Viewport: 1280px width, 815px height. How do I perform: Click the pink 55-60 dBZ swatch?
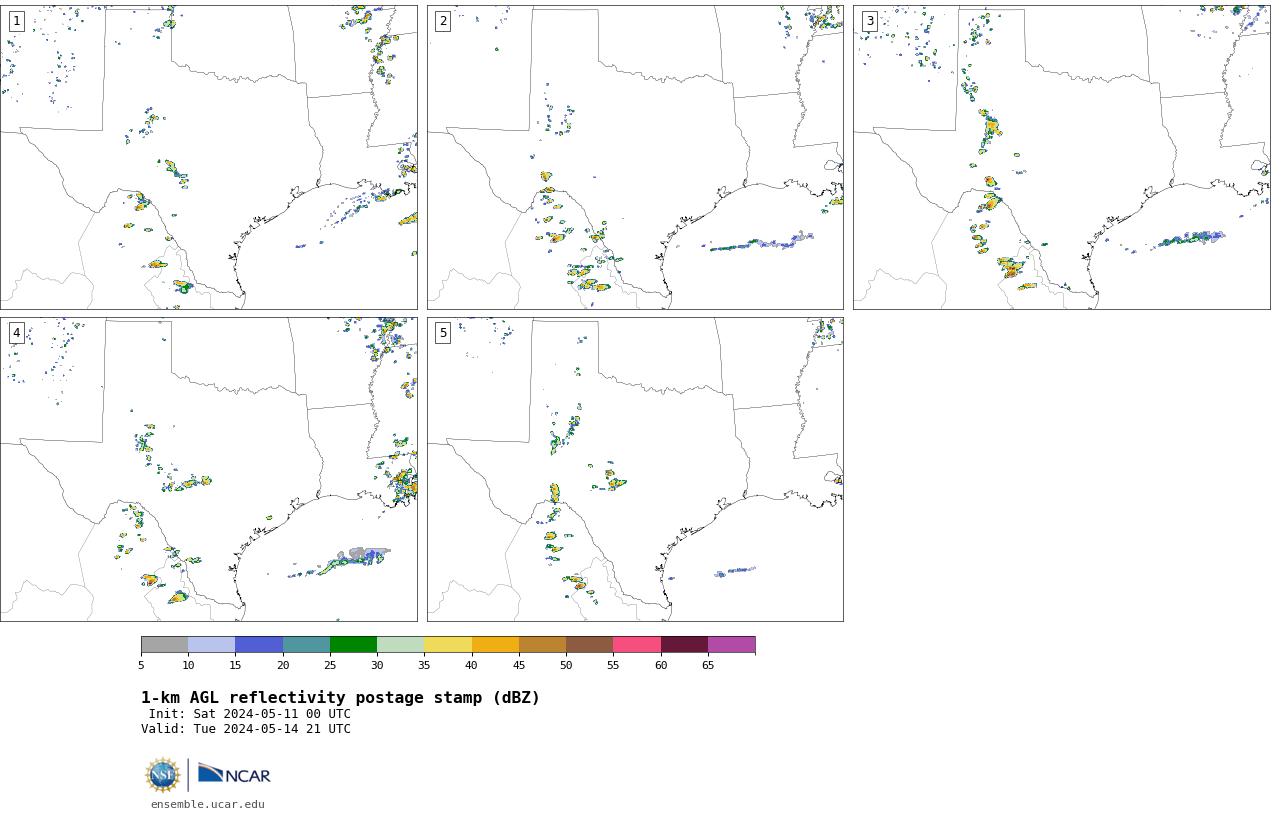click(637, 645)
